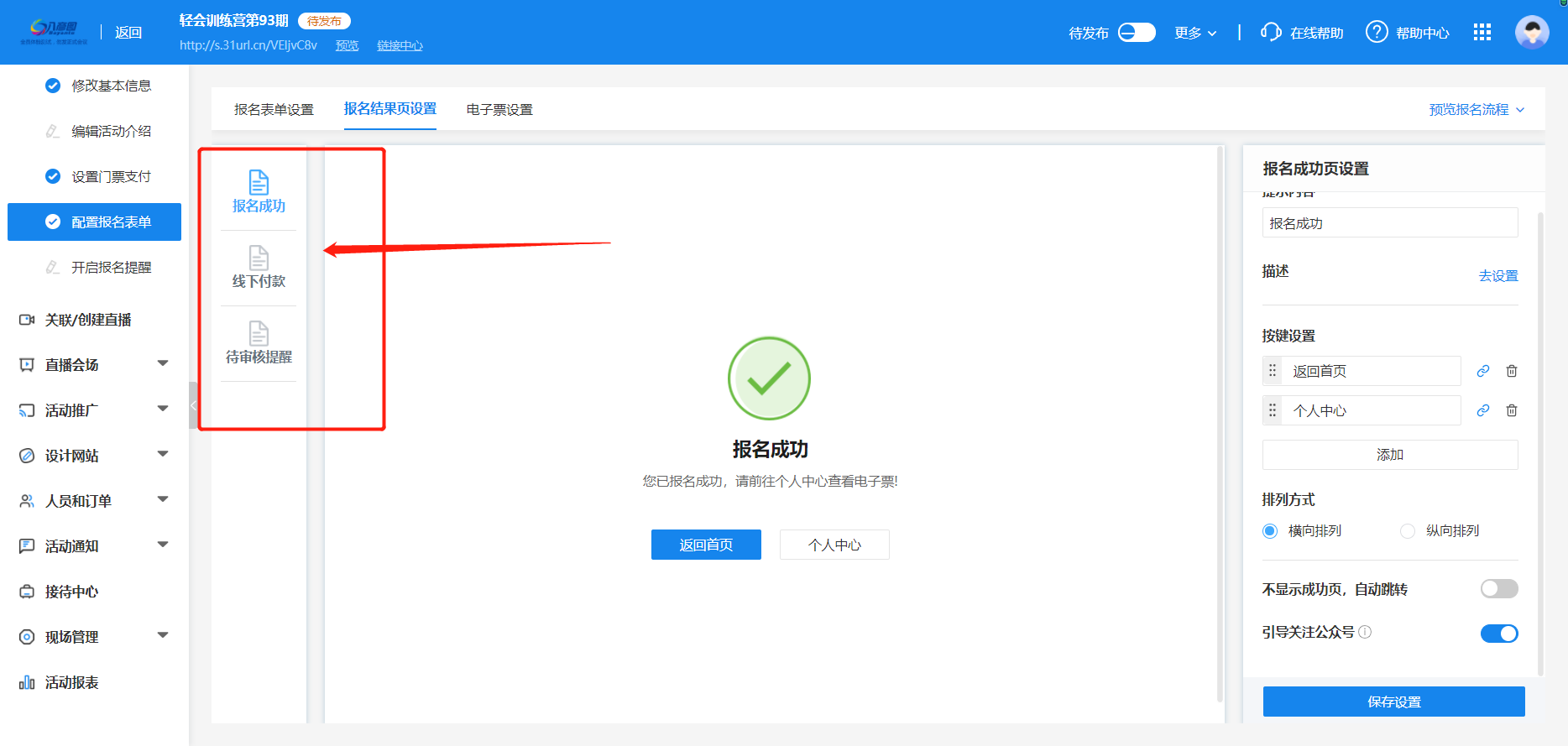Click the 31 logo in header

(x=54, y=32)
